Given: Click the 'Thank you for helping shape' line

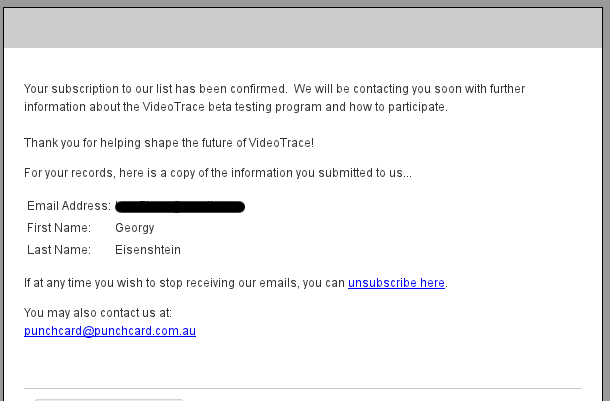Looking at the screenshot, I should click(x=169, y=143).
